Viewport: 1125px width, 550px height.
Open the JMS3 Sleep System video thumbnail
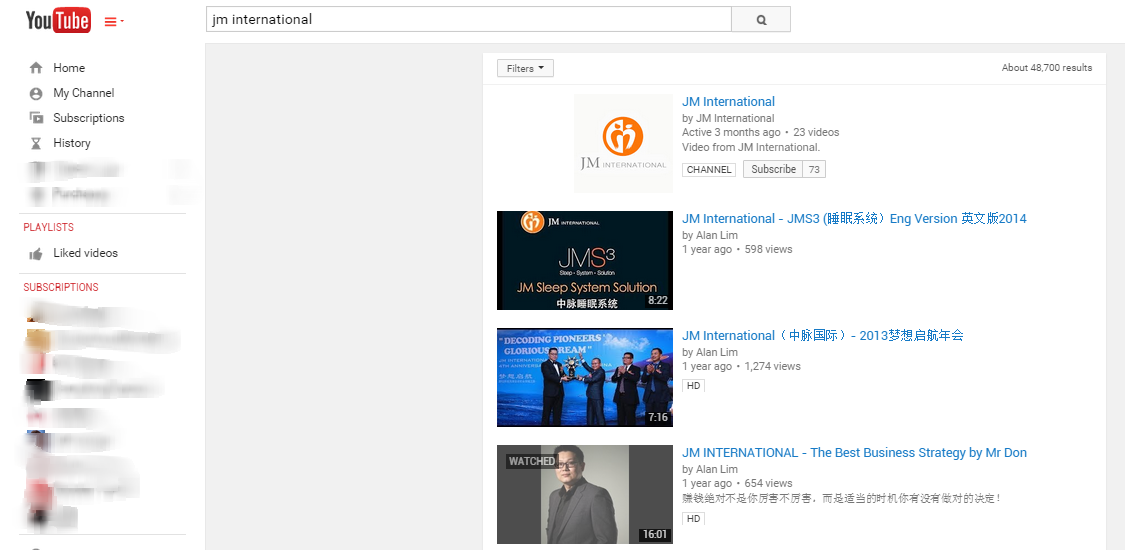tap(585, 260)
